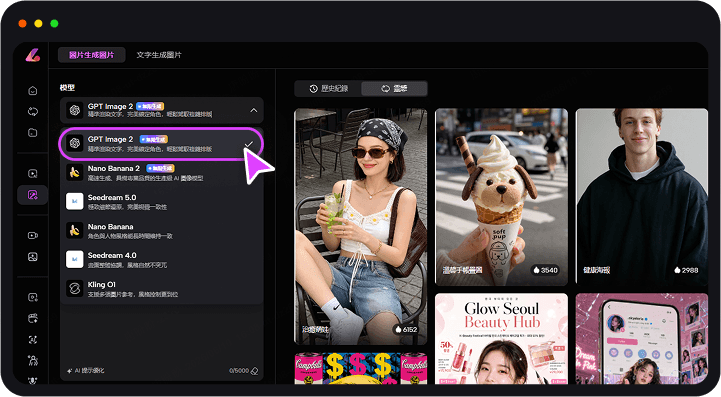The width and height of the screenshot is (721, 397).
Task: Open the home icon in sidebar
Action: (33, 91)
